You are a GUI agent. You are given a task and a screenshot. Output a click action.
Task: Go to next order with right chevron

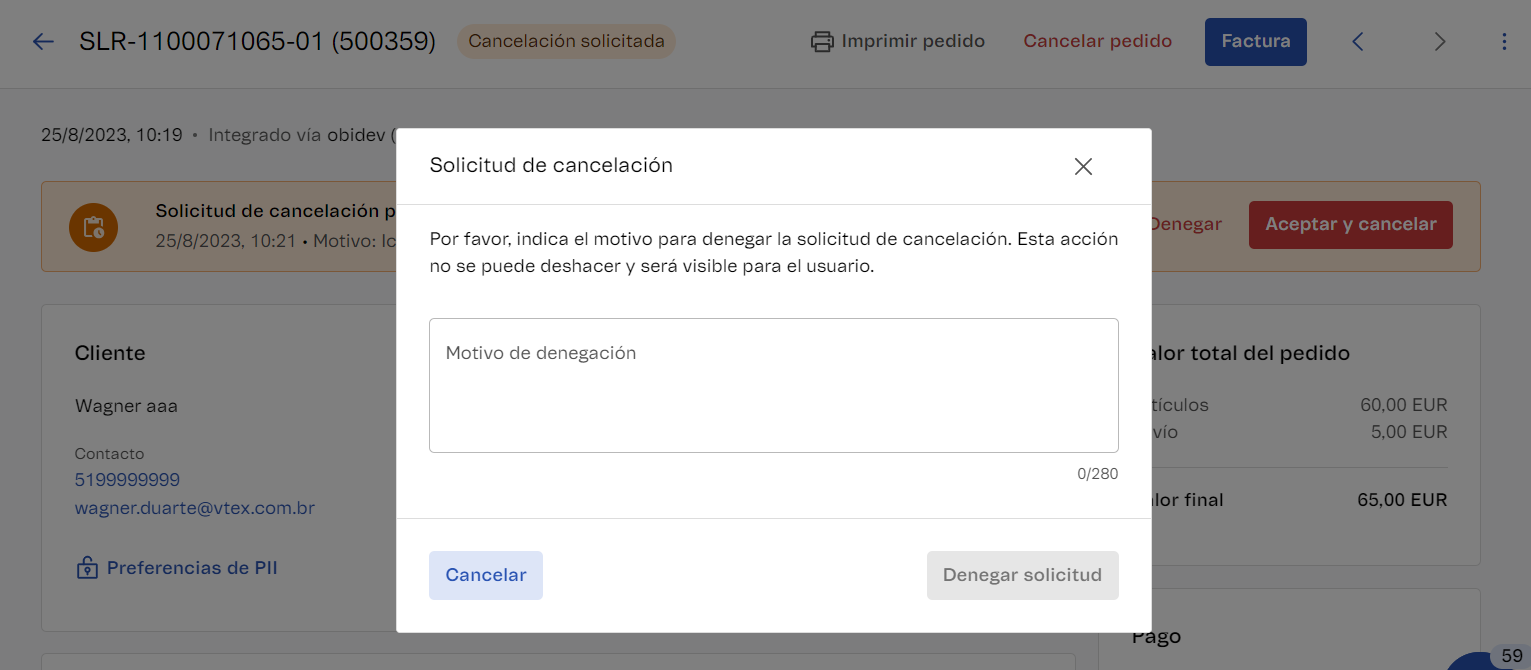pyautogui.click(x=1440, y=42)
